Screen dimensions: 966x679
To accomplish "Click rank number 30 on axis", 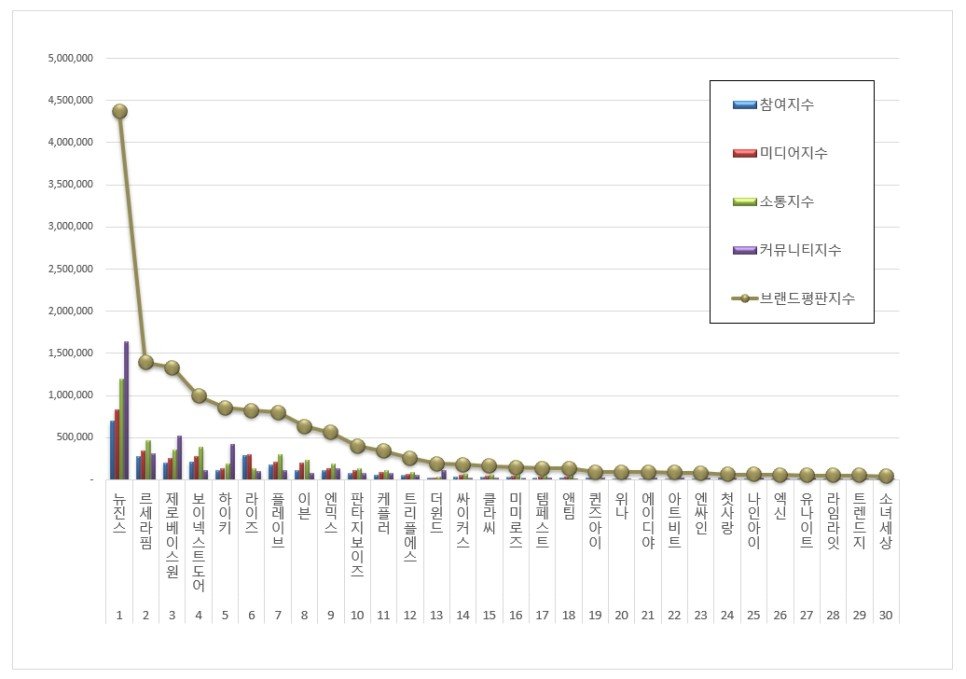I will pos(886,615).
